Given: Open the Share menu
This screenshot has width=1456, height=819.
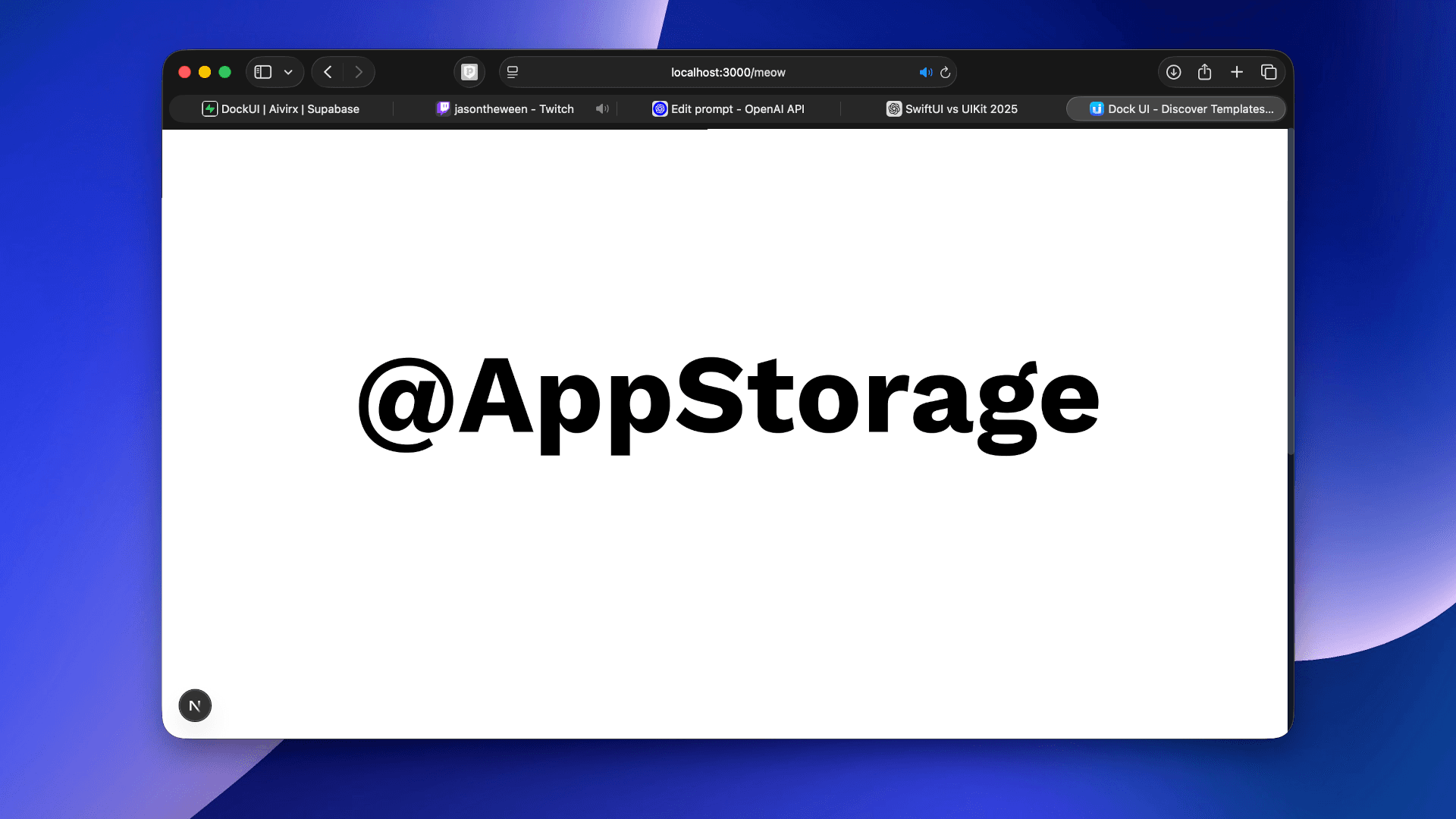Looking at the screenshot, I should tap(1204, 72).
